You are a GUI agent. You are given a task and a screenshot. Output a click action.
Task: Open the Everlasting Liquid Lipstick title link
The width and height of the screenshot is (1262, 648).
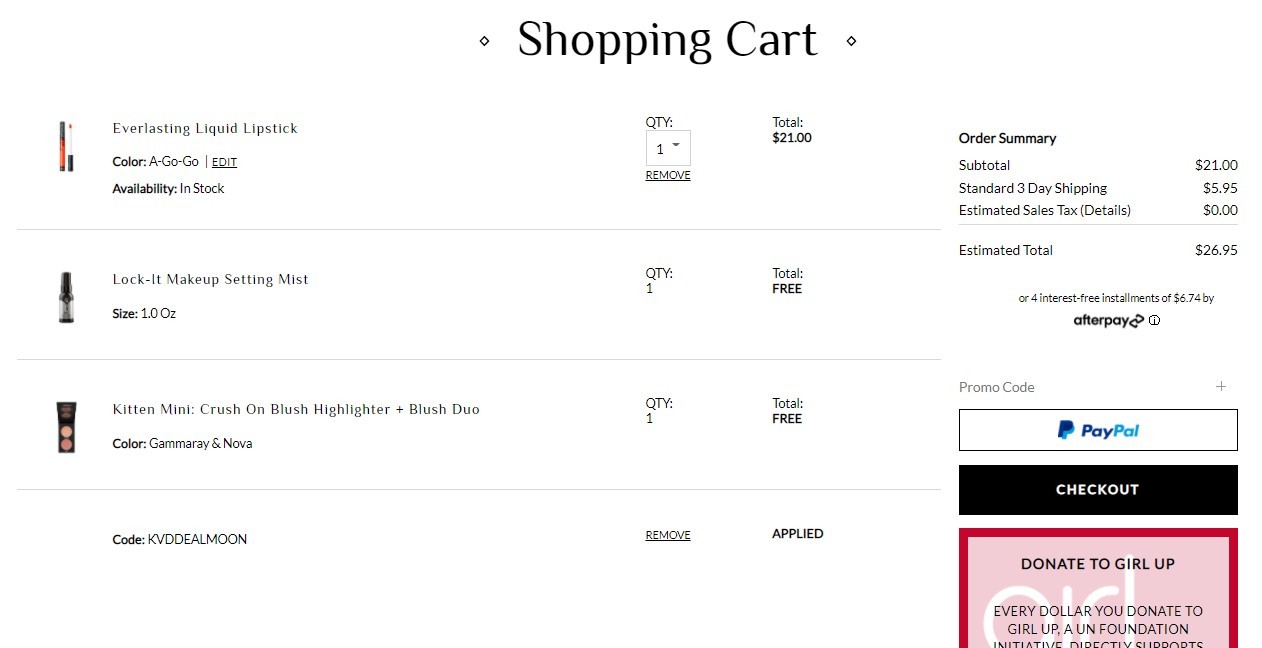click(x=205, y=128)
